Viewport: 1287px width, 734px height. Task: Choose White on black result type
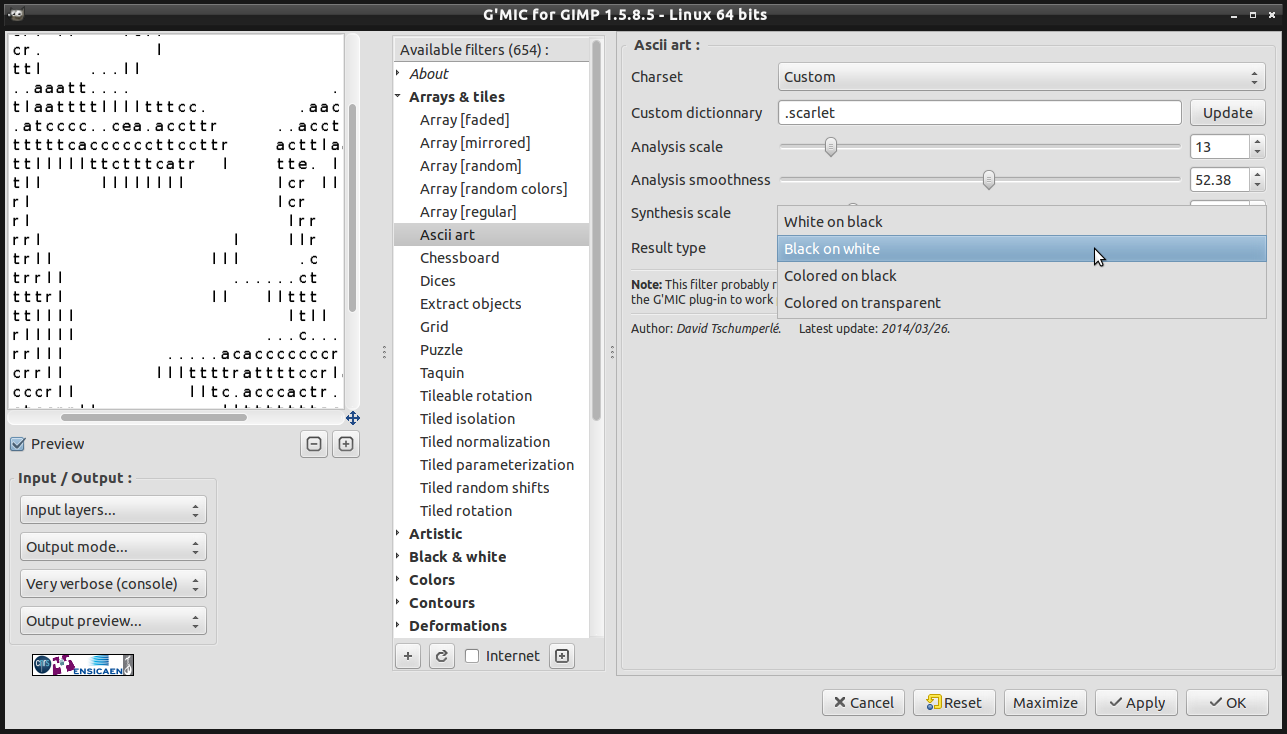pyautogui.click(x=1022, y=222)
